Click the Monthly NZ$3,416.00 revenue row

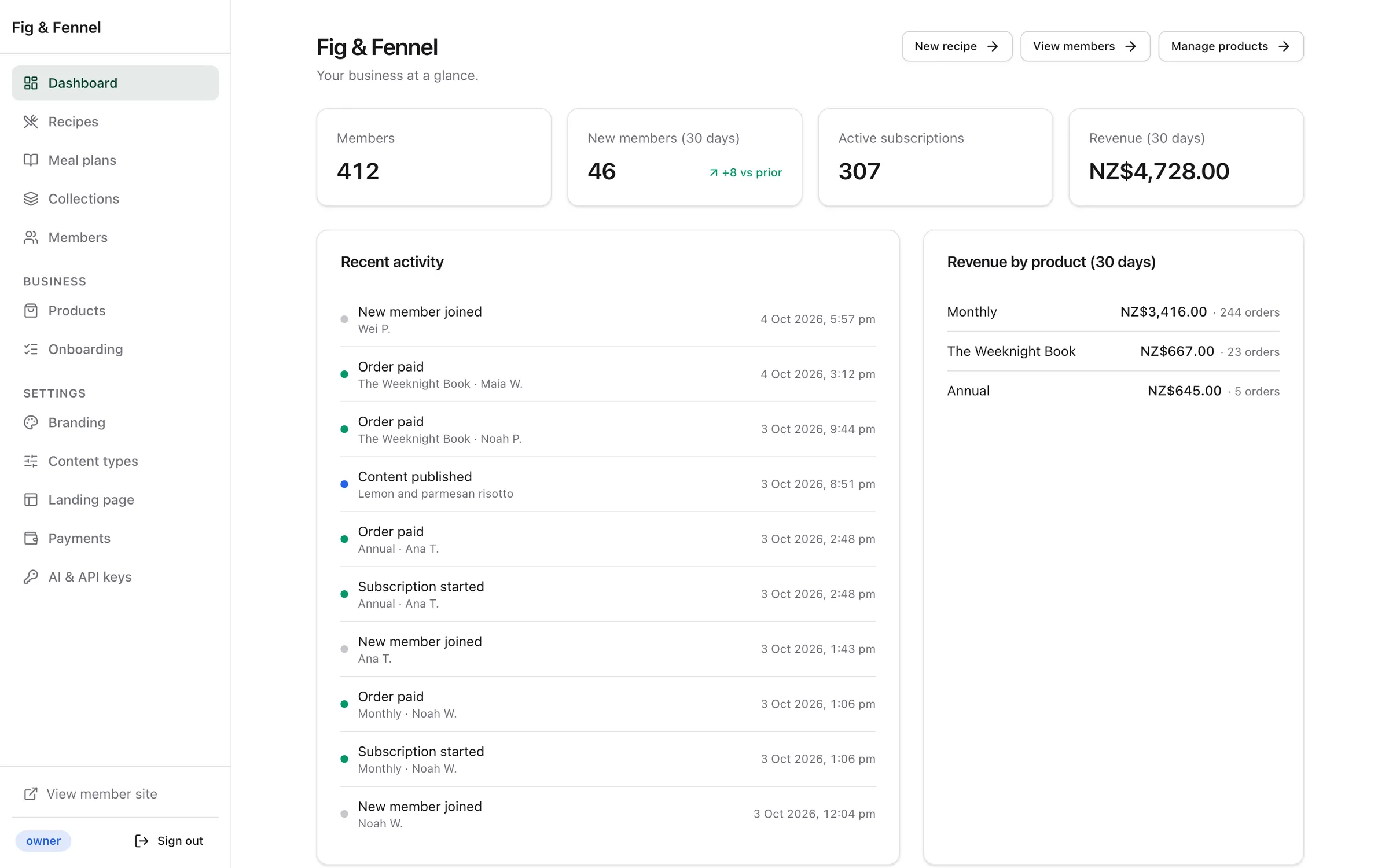click(x=1114, y=312)
